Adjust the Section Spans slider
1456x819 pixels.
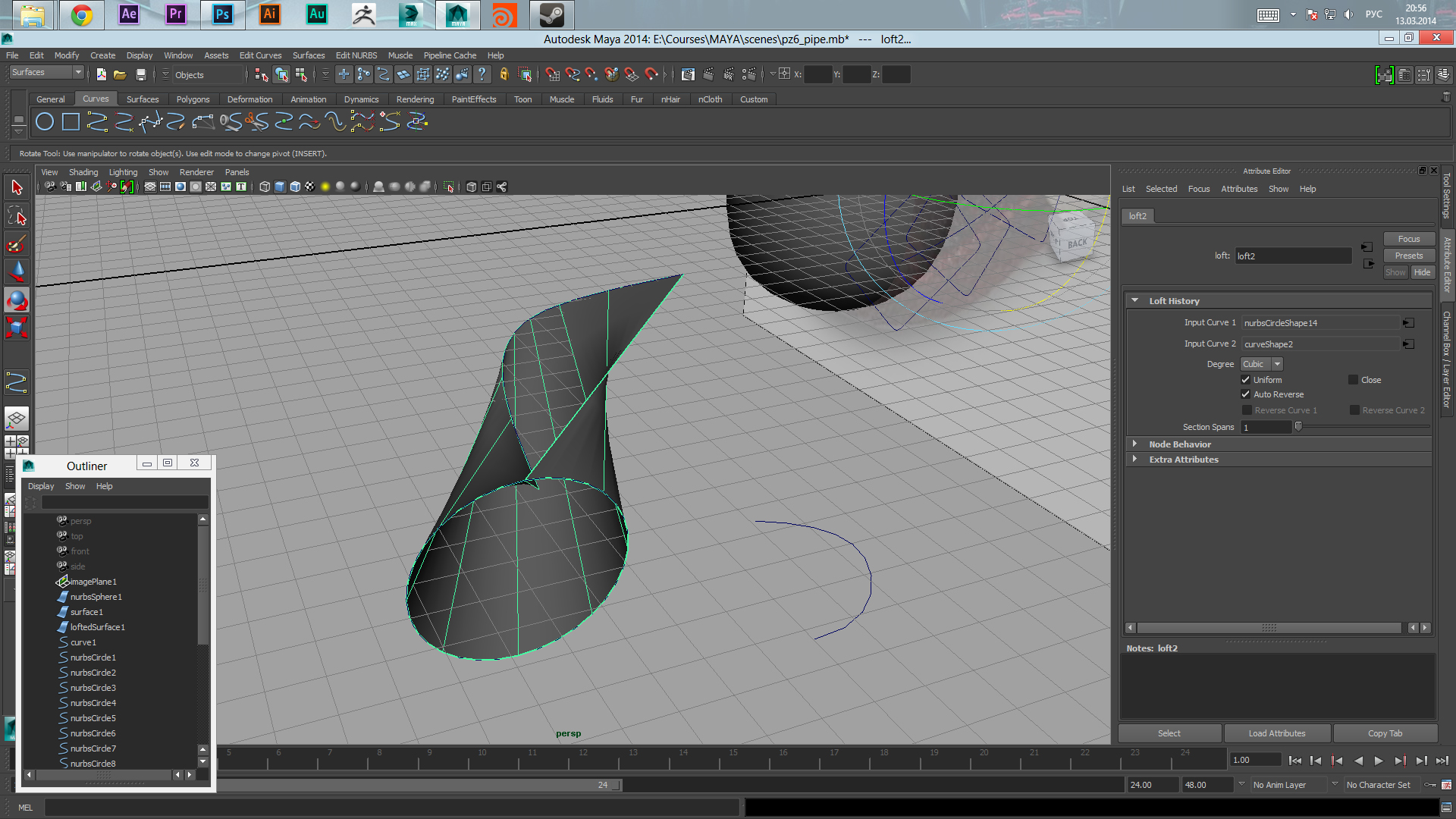pos(1298,427)
